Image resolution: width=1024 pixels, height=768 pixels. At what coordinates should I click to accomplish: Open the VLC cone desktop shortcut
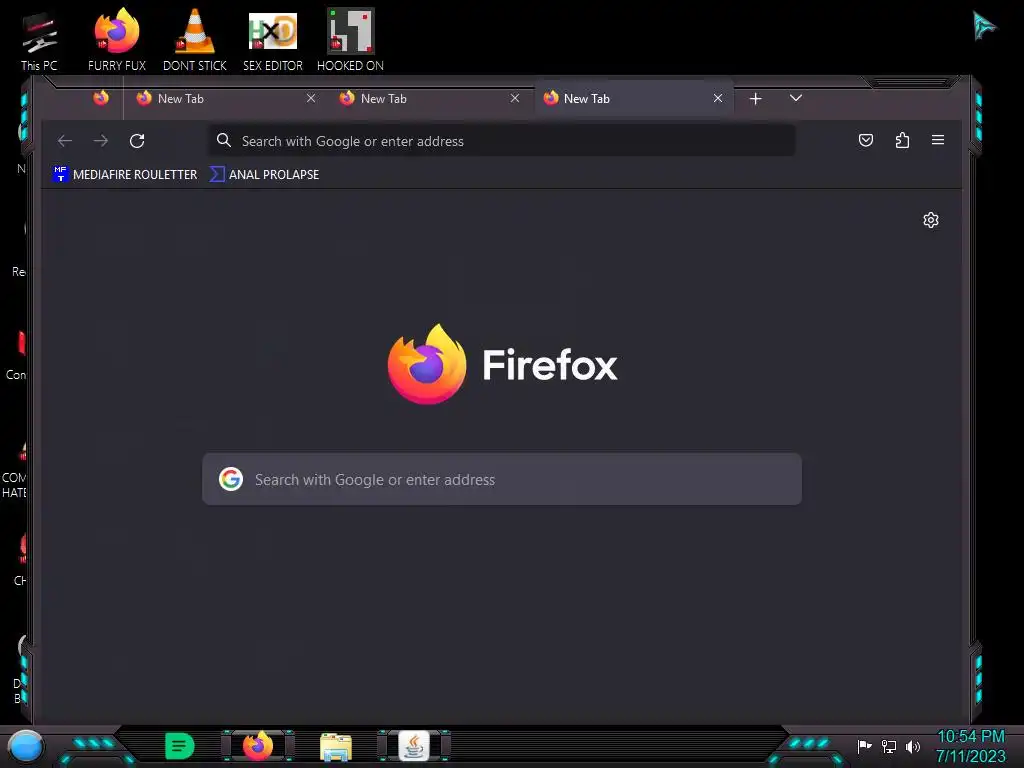(x=195, y=40)
